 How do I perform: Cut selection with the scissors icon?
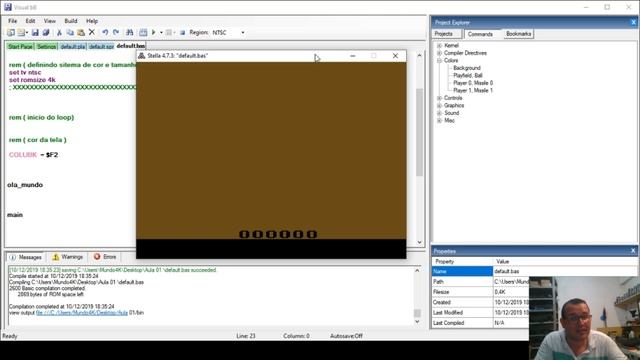pos(59,32)
